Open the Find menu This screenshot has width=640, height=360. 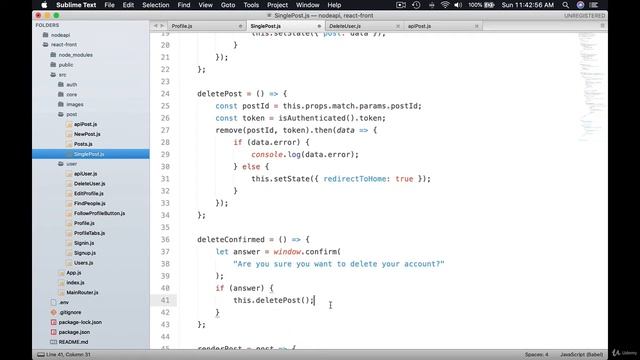[x=184, y=5]
